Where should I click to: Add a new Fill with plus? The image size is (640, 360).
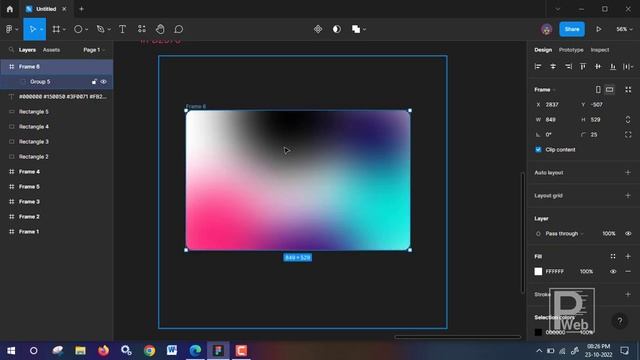point(628,256)
